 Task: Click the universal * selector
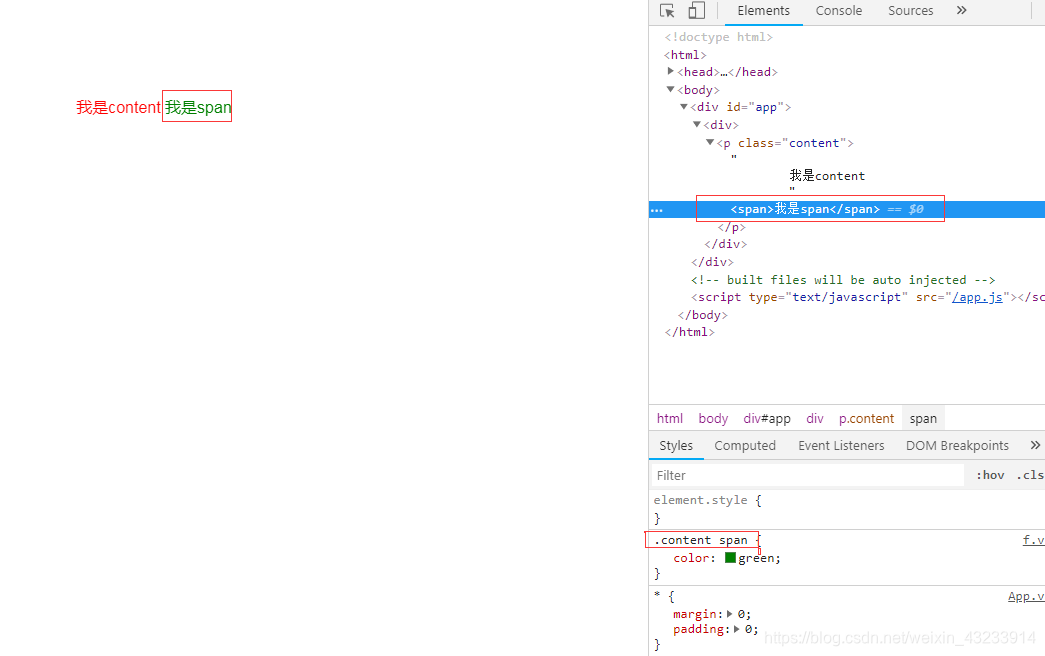657,596
